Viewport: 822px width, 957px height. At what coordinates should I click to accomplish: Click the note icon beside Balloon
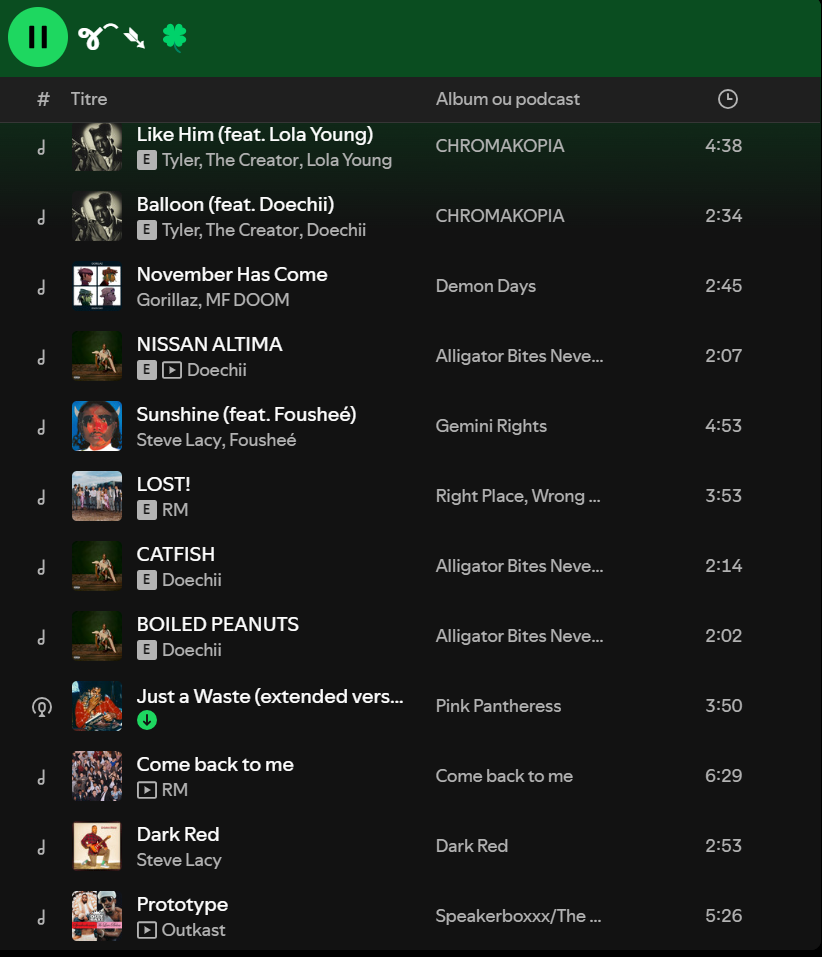pyautogui.click(x=41, y=217)
